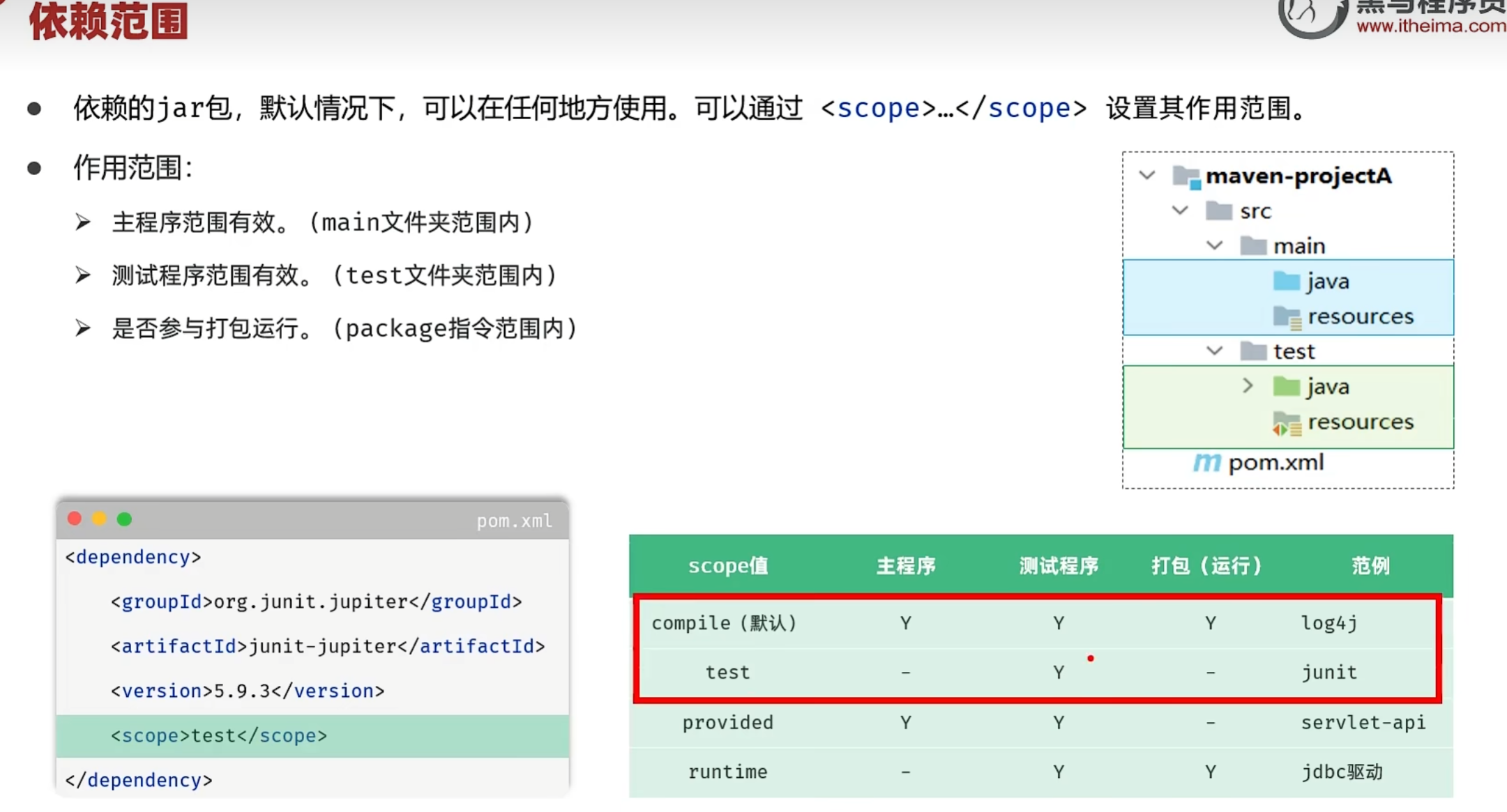Expand the test java folder arrow

point(1248,385)
